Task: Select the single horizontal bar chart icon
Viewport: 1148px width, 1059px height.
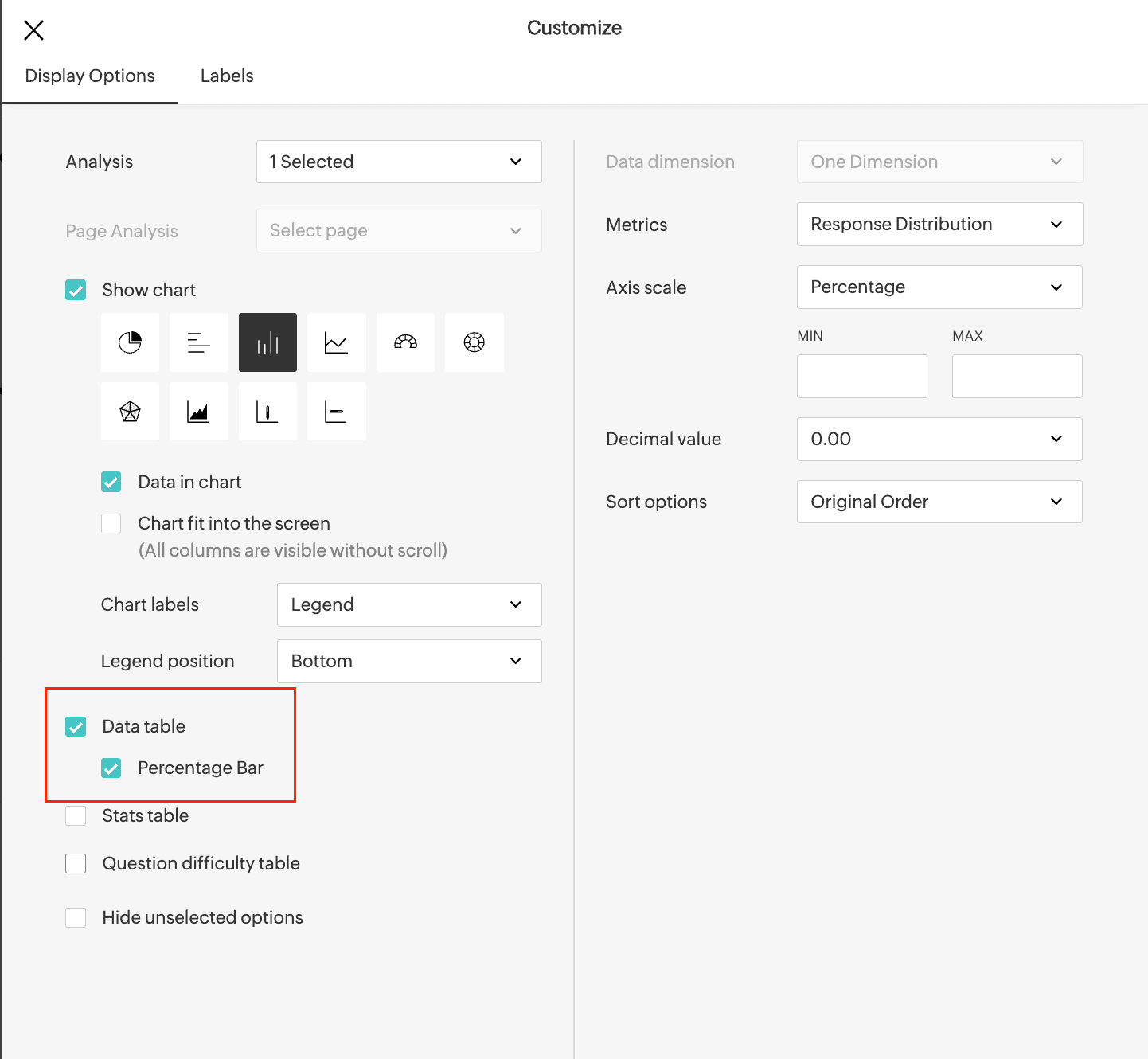Action: point(336,412)
